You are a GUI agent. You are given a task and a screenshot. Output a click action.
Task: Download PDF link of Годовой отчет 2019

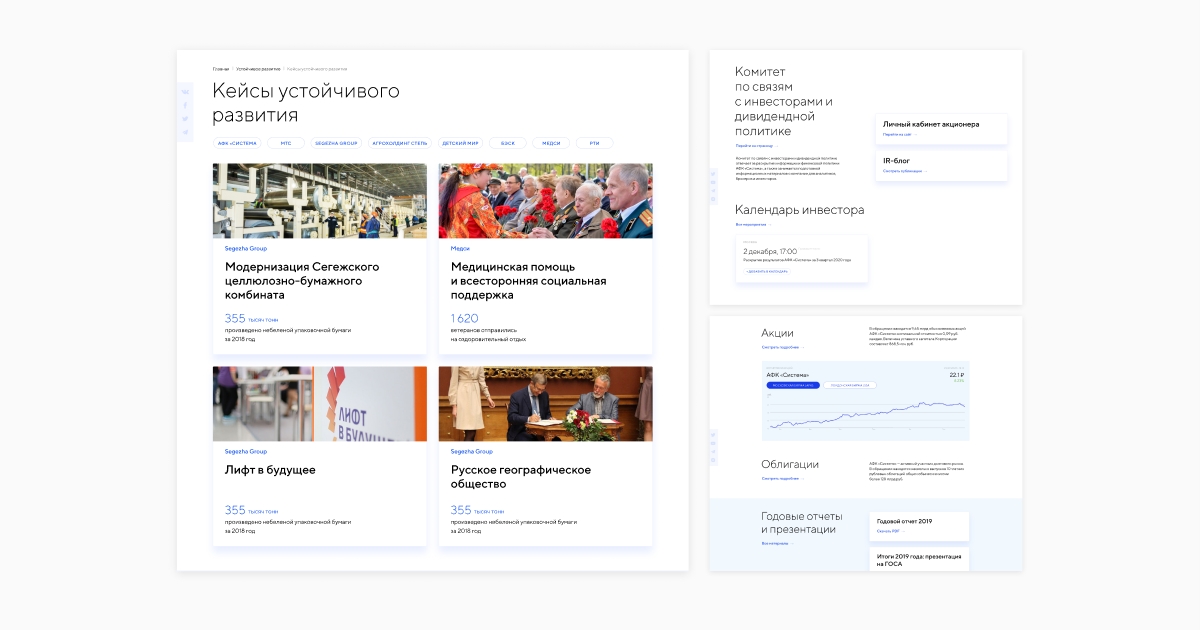(x=890, y=531)
